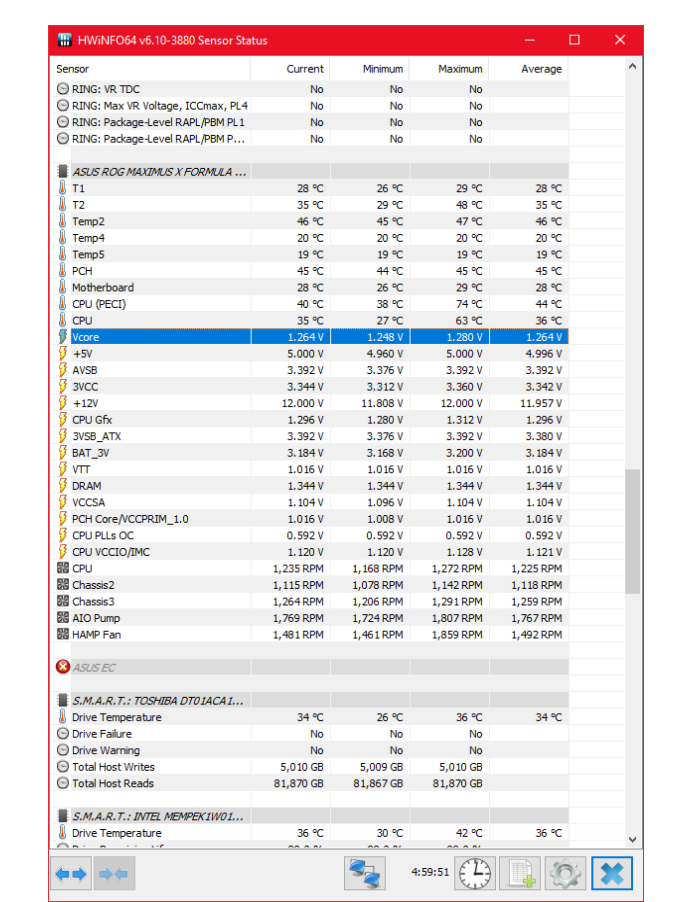Select the ASUS ROG MAXIMUS X FORMULA group row
This screenshot has height=902, width=696.
pos(309,171)
